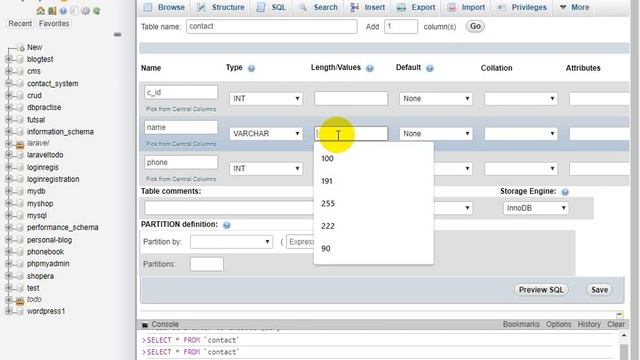Open the navigation settings gear icon
This screenshot has width=640, height=360.
pos(85,11)
